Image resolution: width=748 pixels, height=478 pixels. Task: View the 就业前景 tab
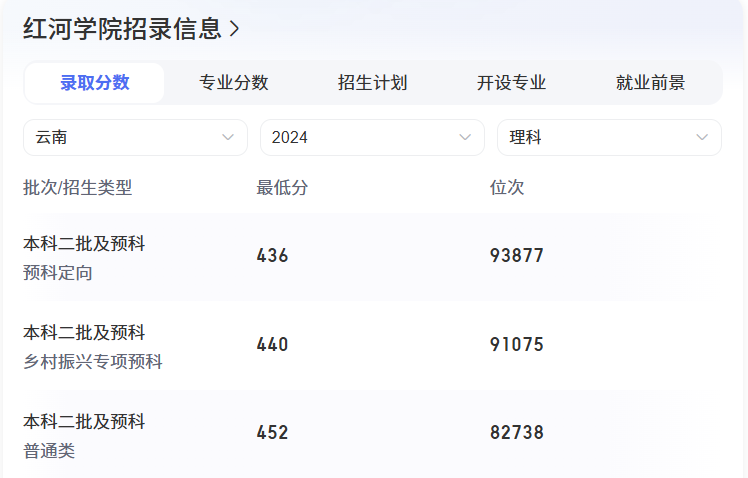[x=650, y=83]
